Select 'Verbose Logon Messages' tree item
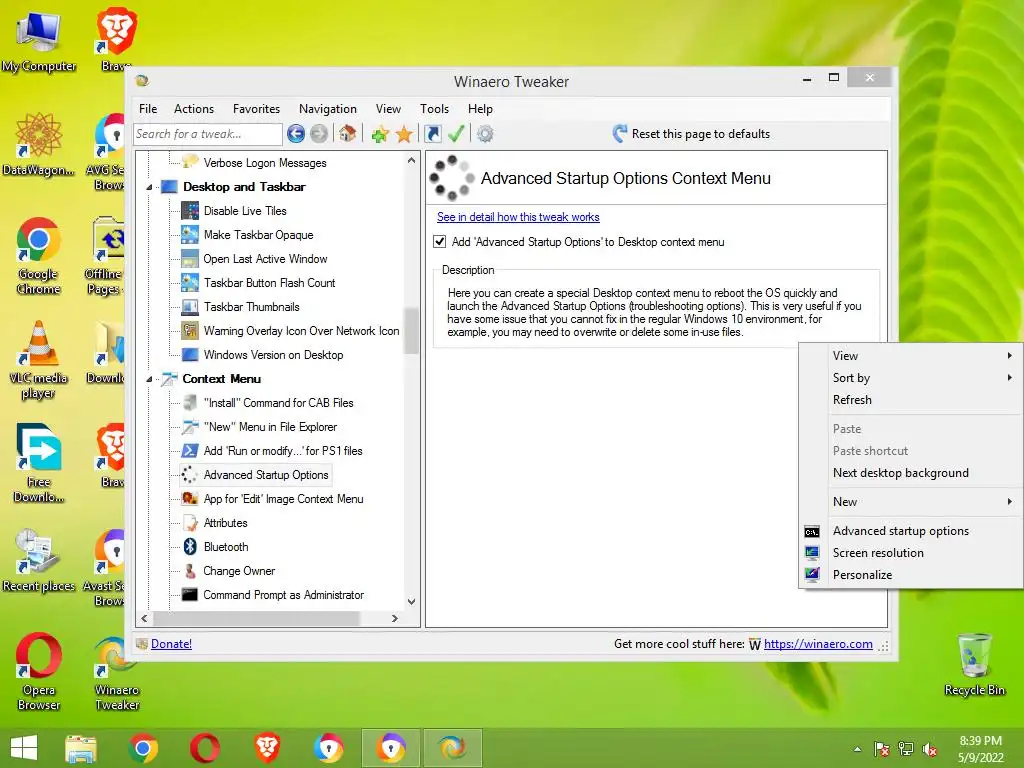The height and width of the screenshot is (768, 1024). pyautogui.click(x=264, y=163)
